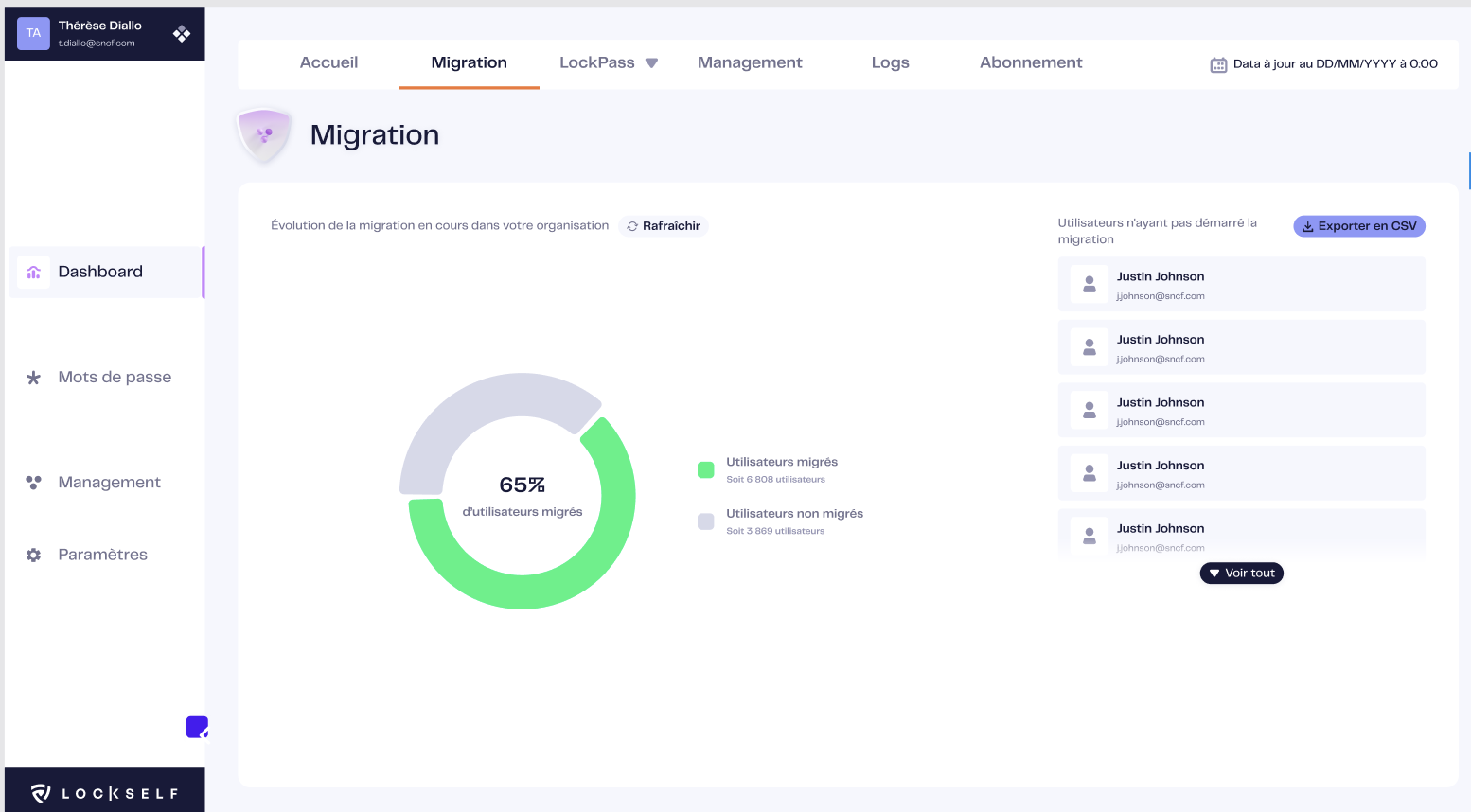Screen dimensions: 1471x812
Task: Go to the Accueil tab
Action: tap(328, 62)
